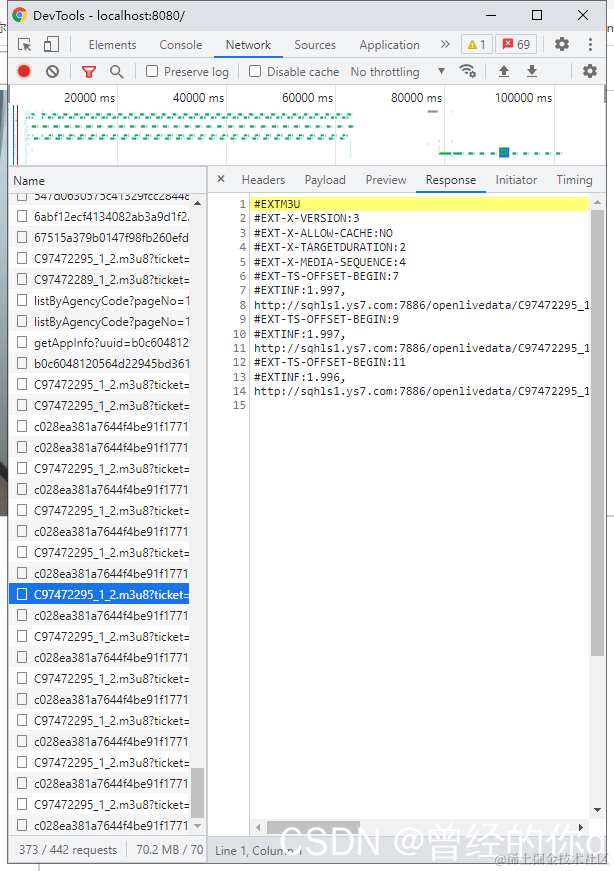
Task: Check the C97472289_1_2.m3u8 request checkbox
Action: (22, 279)
